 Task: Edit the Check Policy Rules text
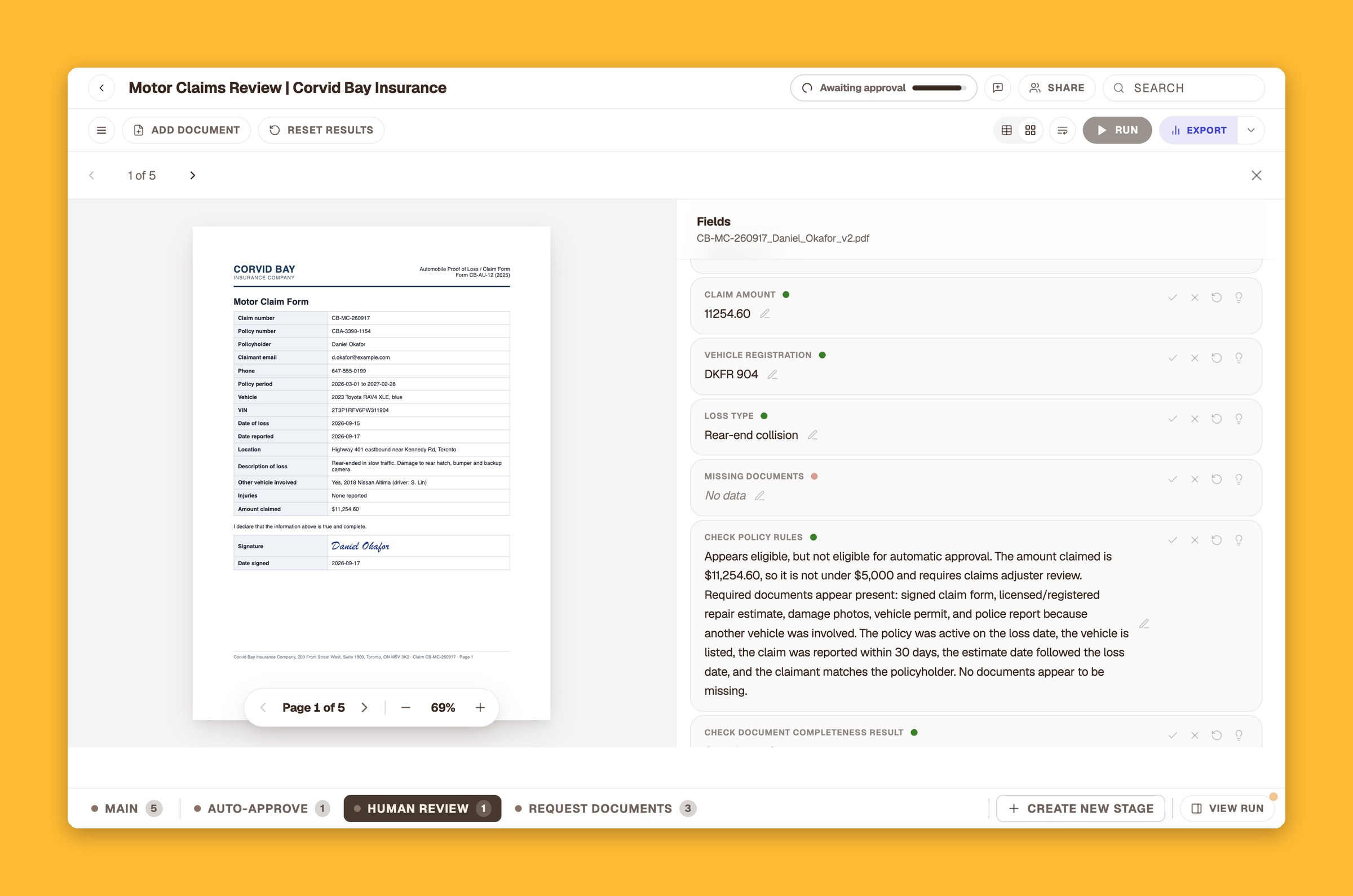(x=1144, y=623)
